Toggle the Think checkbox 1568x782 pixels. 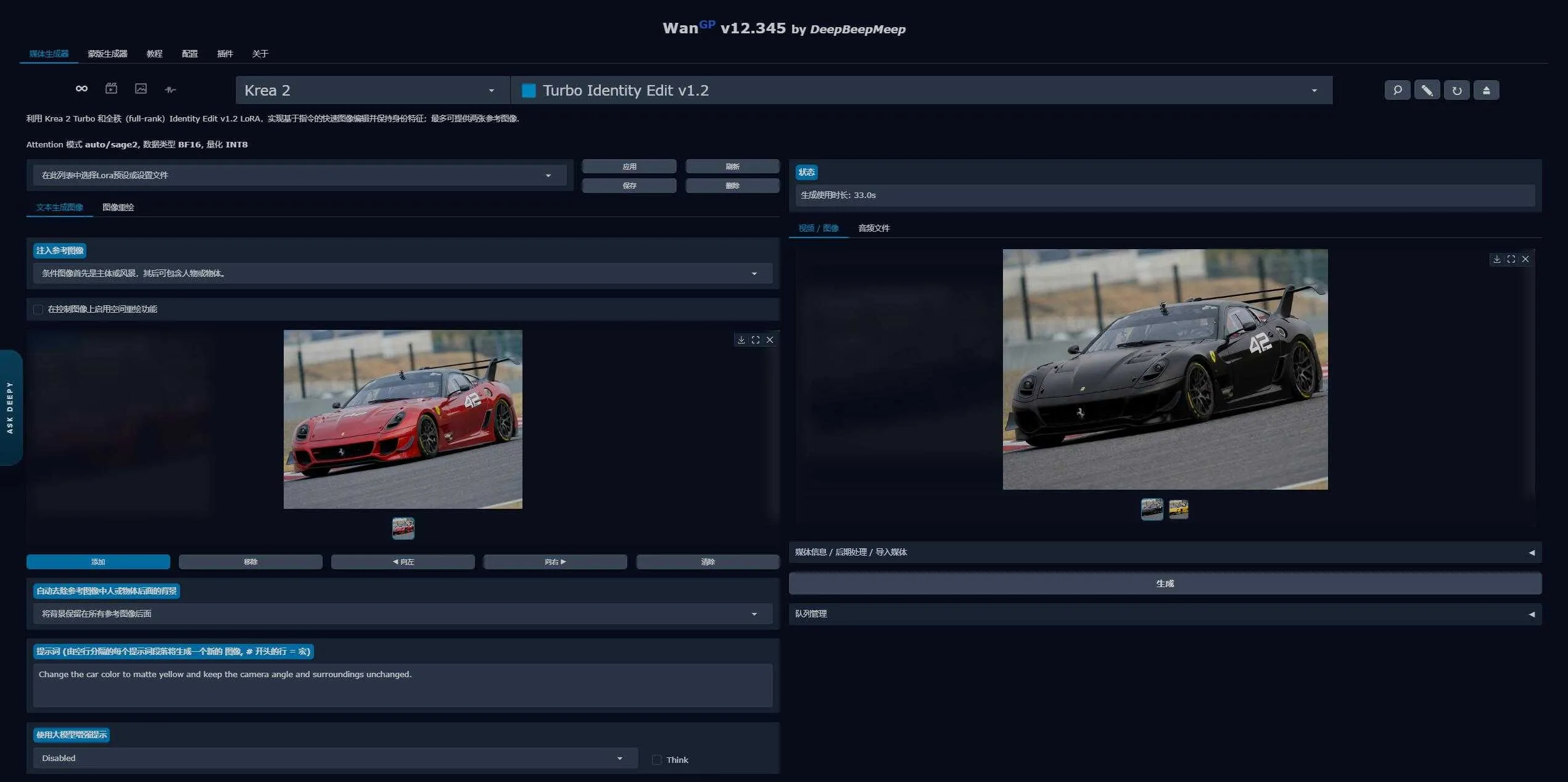(x=656, y=760)
